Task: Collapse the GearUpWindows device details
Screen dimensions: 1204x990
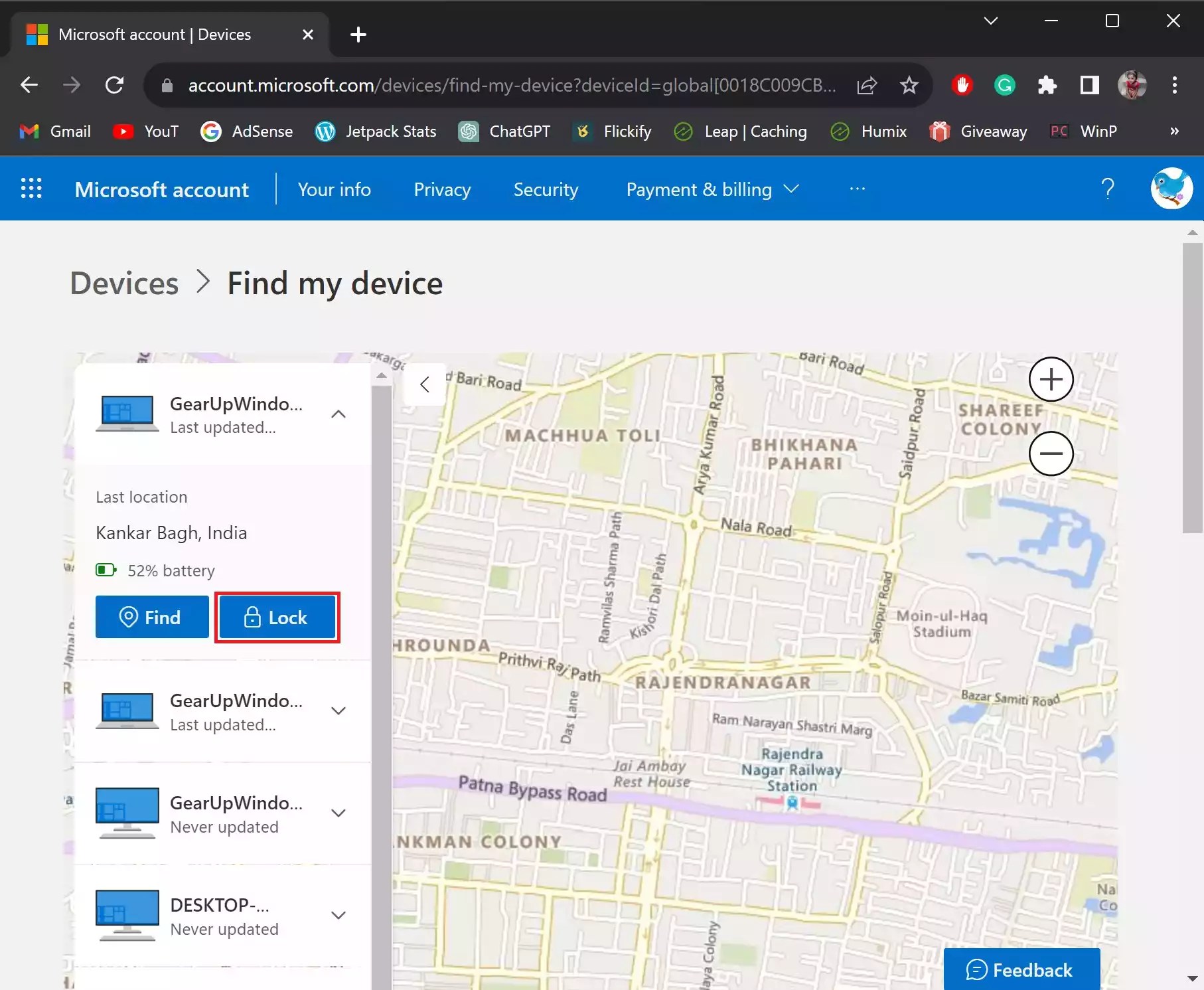Action: [339, 414]
